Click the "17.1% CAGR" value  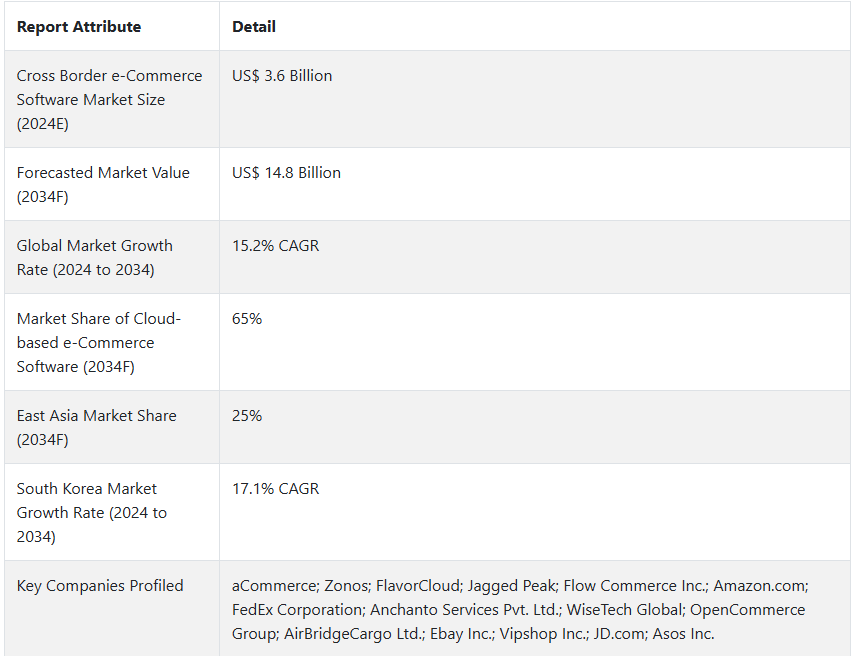click(x=275, y=489)
